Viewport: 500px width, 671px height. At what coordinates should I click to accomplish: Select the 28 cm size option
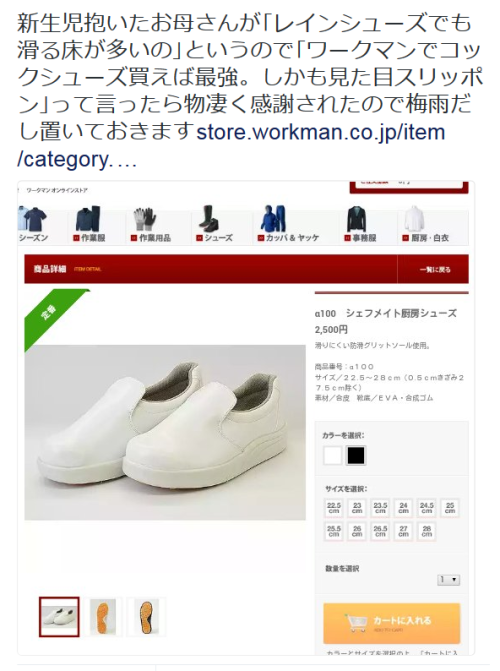[426, 531]
